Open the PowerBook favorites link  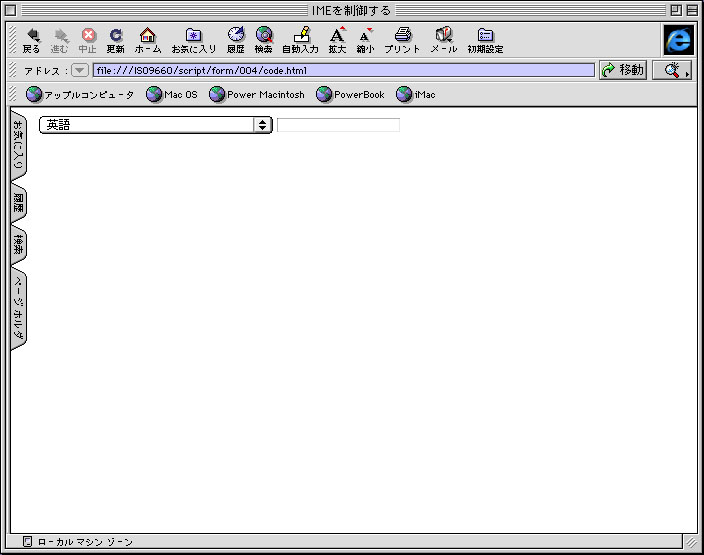350,95
